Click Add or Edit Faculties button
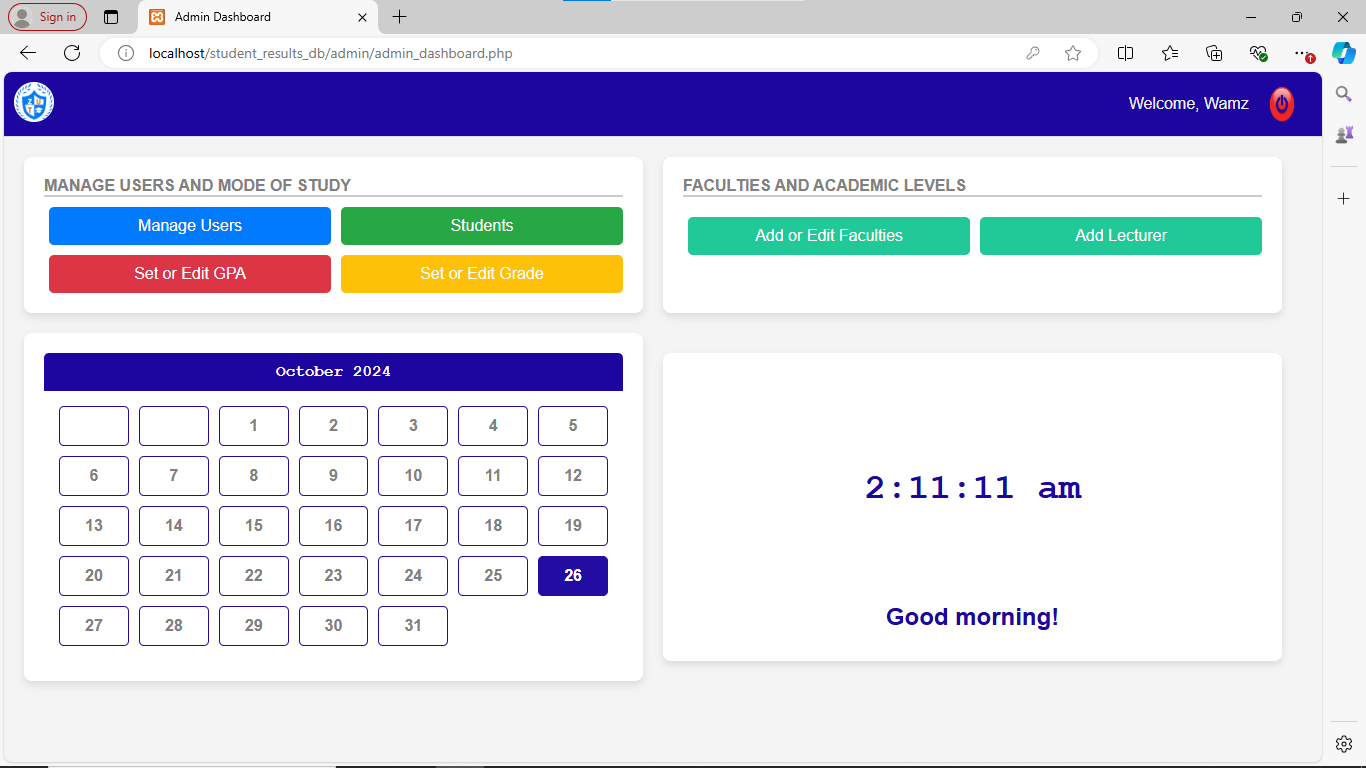This screenshot has width=1366, height=768. [x=828, y=236]
